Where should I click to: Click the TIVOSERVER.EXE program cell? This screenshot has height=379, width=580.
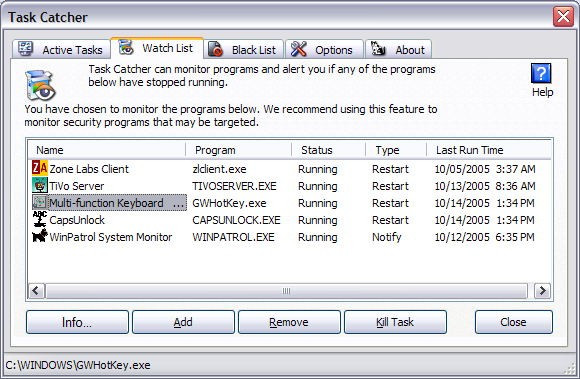234,186
